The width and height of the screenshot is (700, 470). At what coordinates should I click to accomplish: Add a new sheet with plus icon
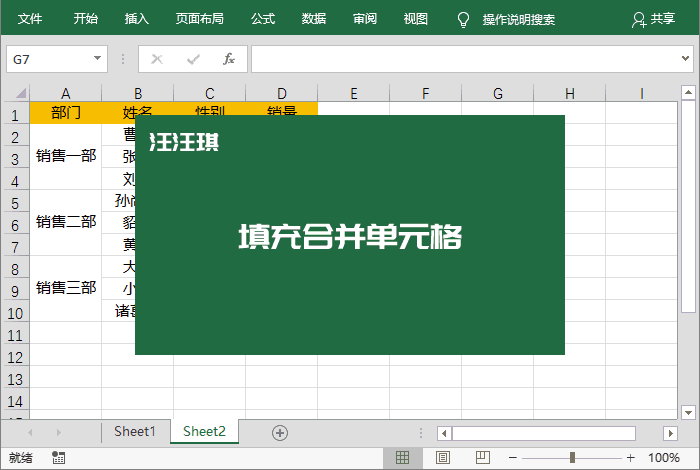280,432
